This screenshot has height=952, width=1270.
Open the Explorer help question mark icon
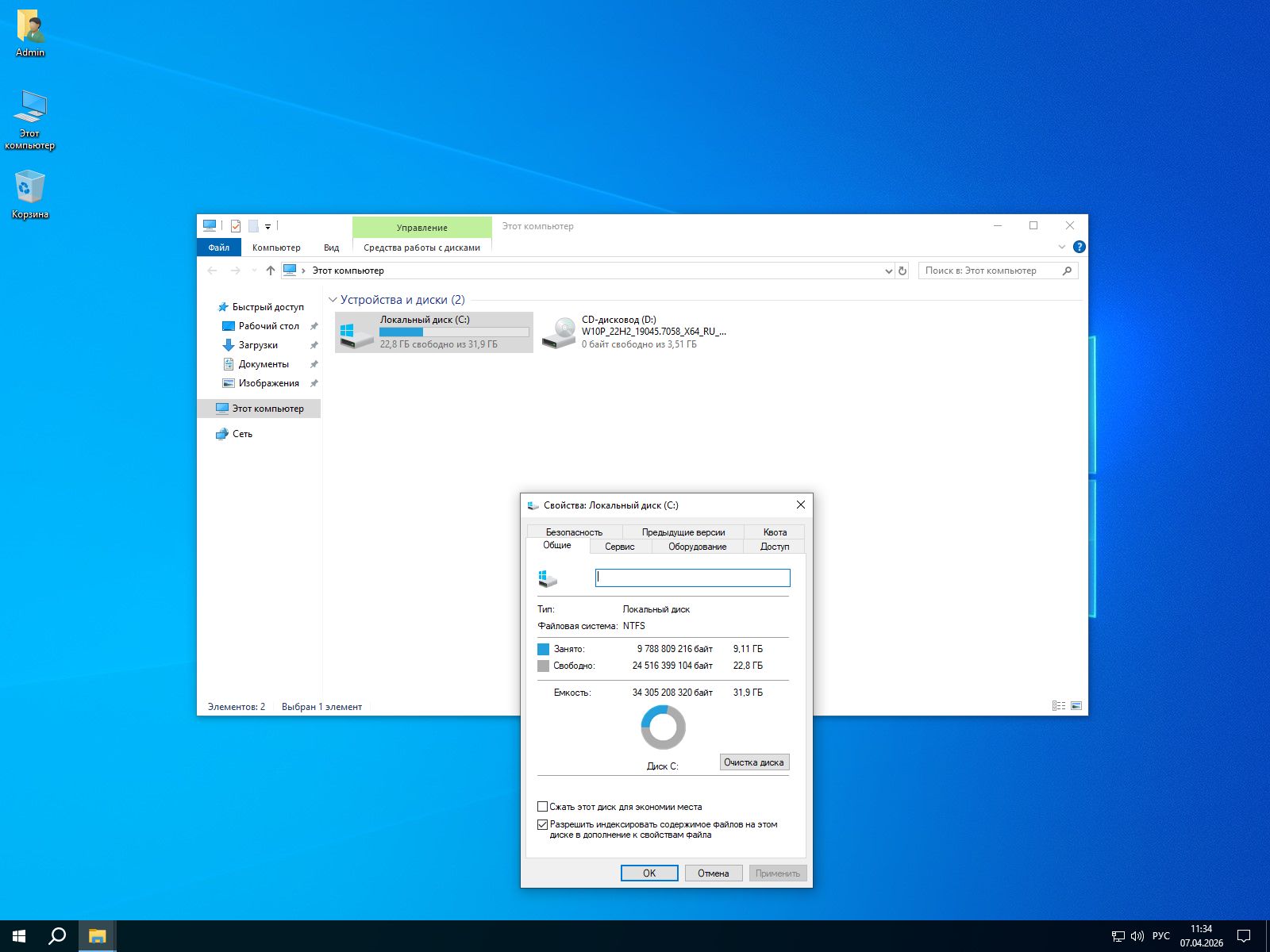1079,247
